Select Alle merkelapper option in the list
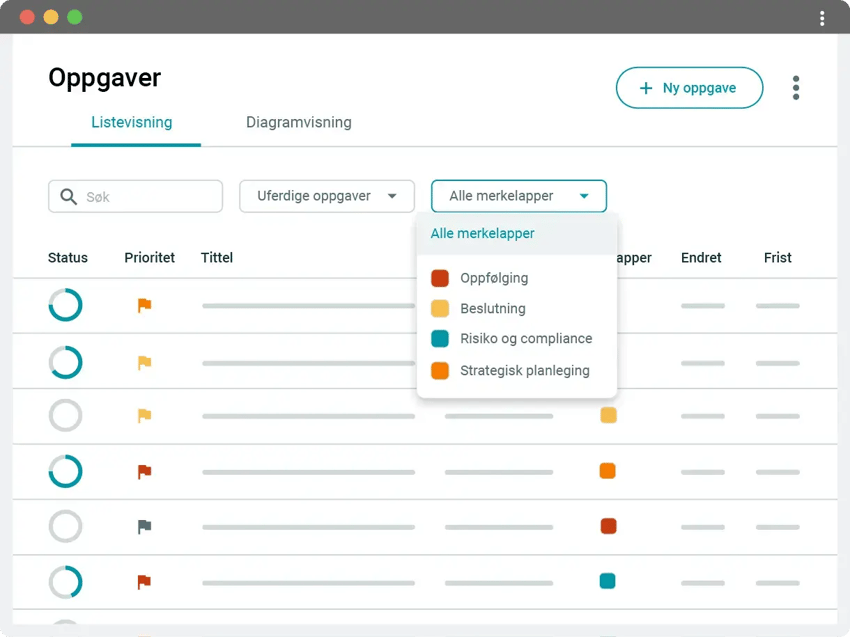The image size is (850, 637). (x=483, y=234)
